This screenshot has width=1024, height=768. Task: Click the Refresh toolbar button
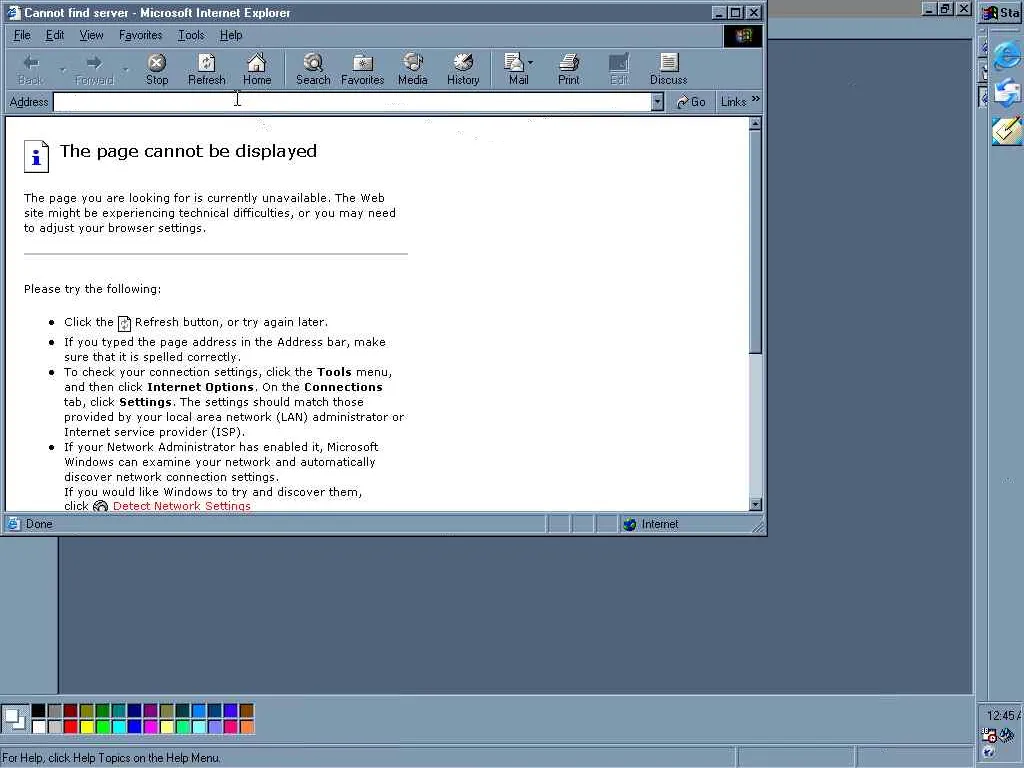206,69
